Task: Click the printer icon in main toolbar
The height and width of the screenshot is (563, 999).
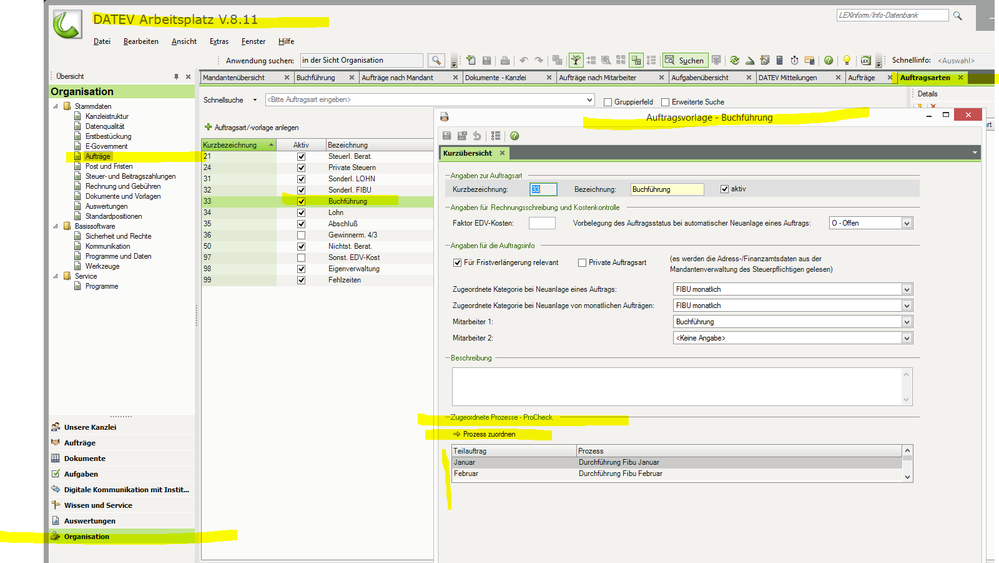Action: click(x=505, y=60)
